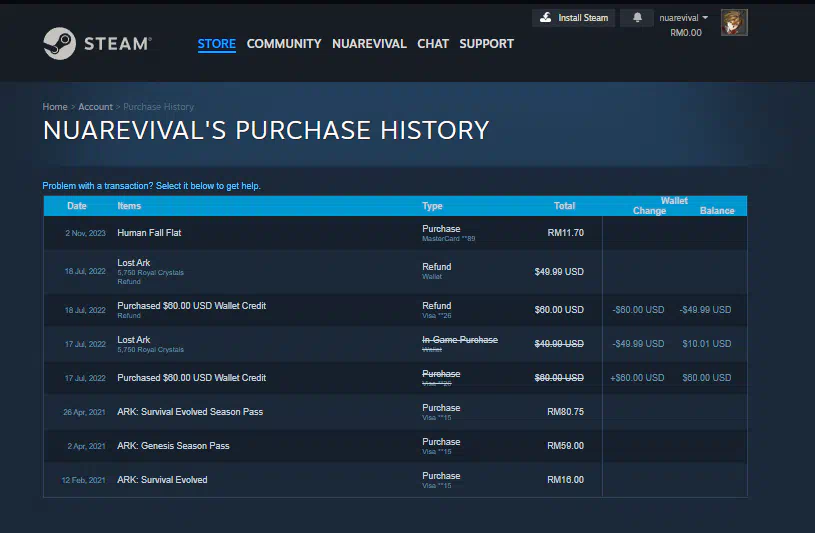The width and height of the screenshot is (815, 533).
Task: Select the ARK: Survival Evolved 12 Feb row
Action: 395,480
